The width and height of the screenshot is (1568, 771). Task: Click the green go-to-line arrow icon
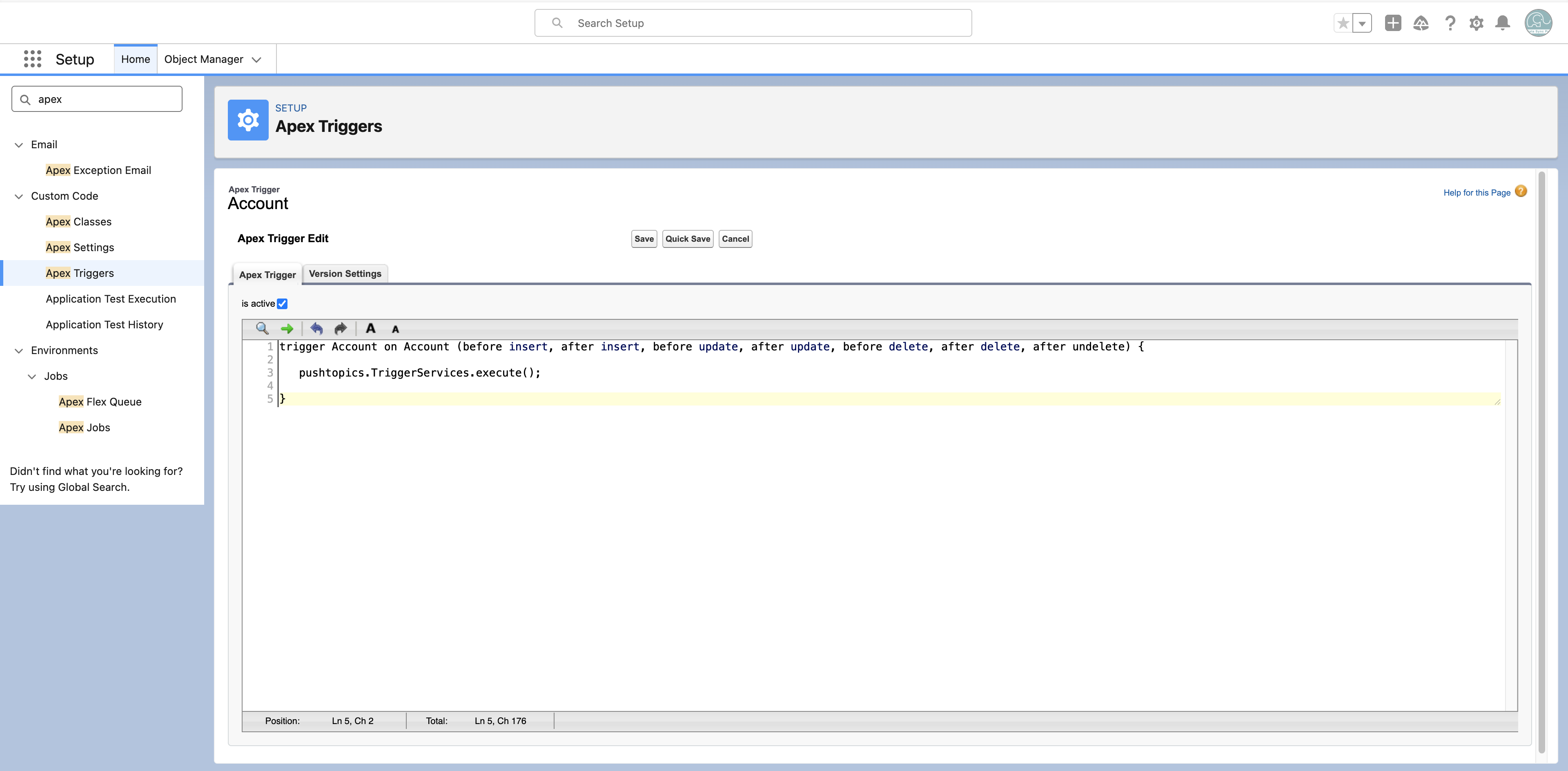click(287, 329)
